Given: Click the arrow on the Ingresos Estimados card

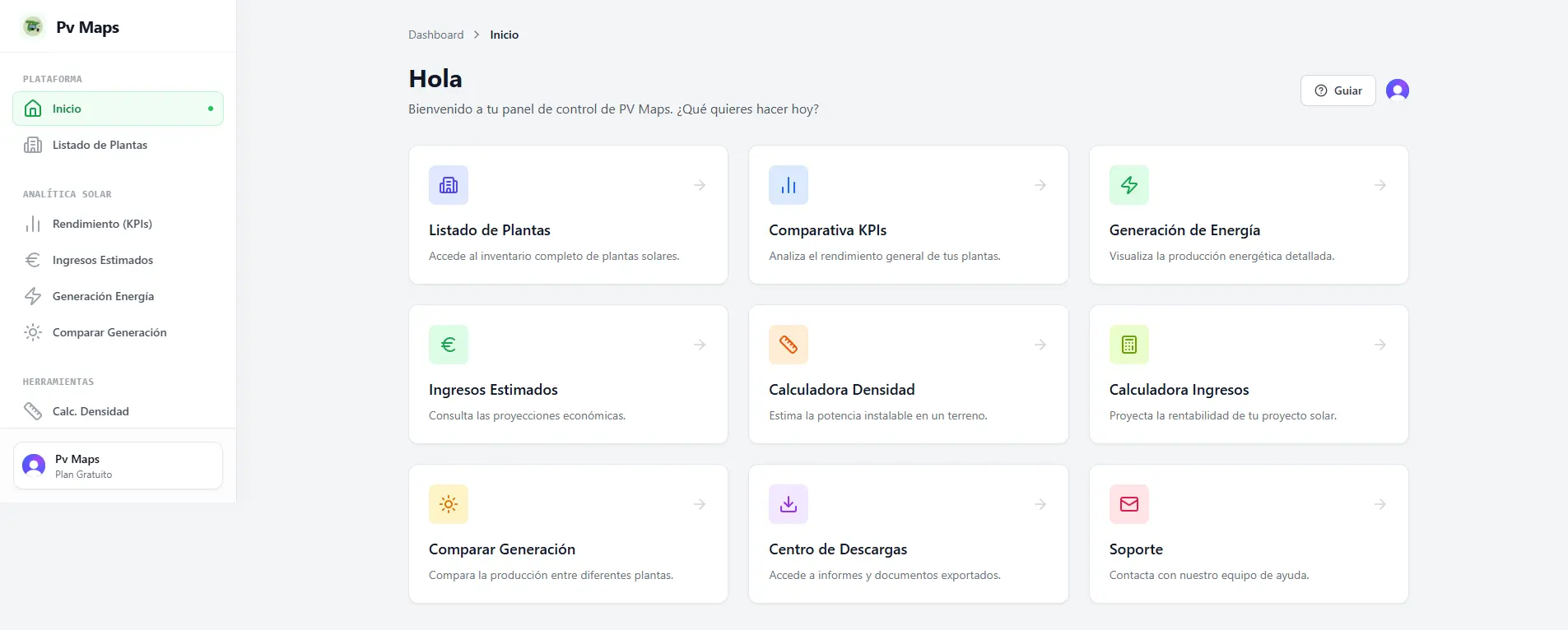Looking at the screenshot, I should [x=700, y=345].
